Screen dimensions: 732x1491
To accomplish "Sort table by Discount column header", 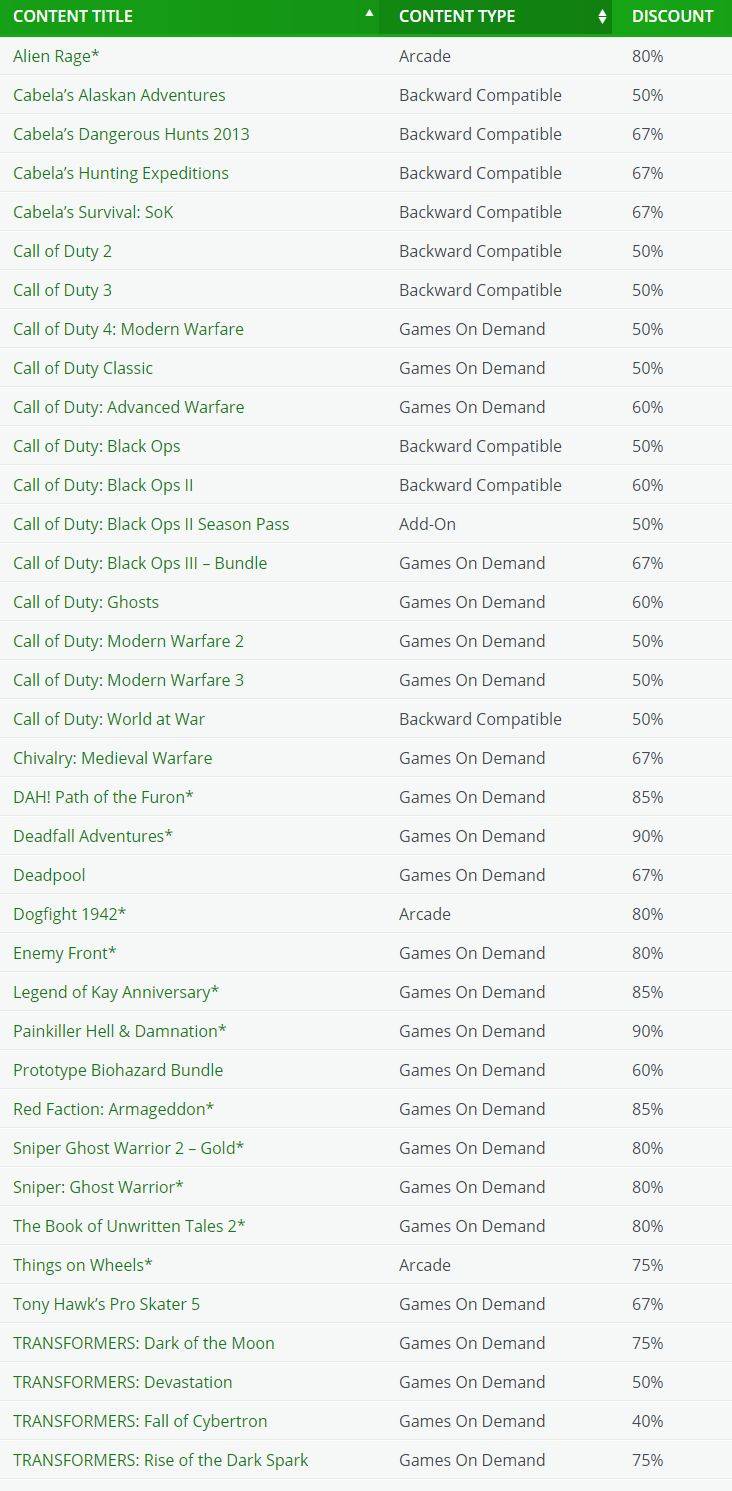I will (x=672, y=16).
